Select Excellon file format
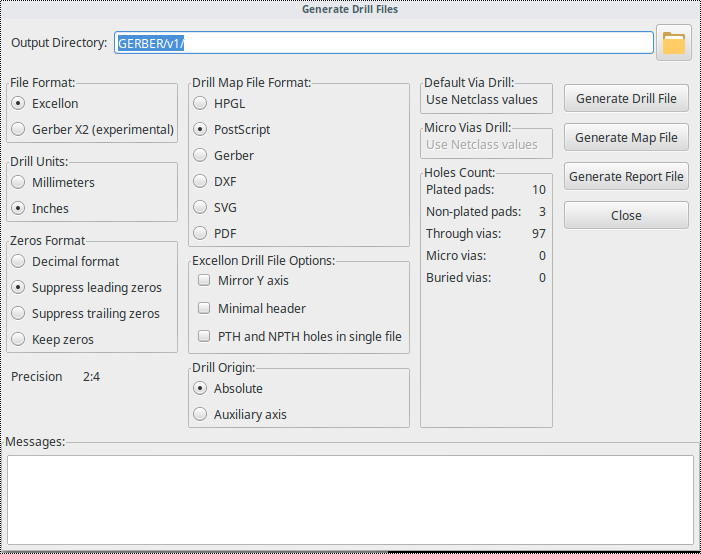This screenshot has width=701, height=554. 19,103
